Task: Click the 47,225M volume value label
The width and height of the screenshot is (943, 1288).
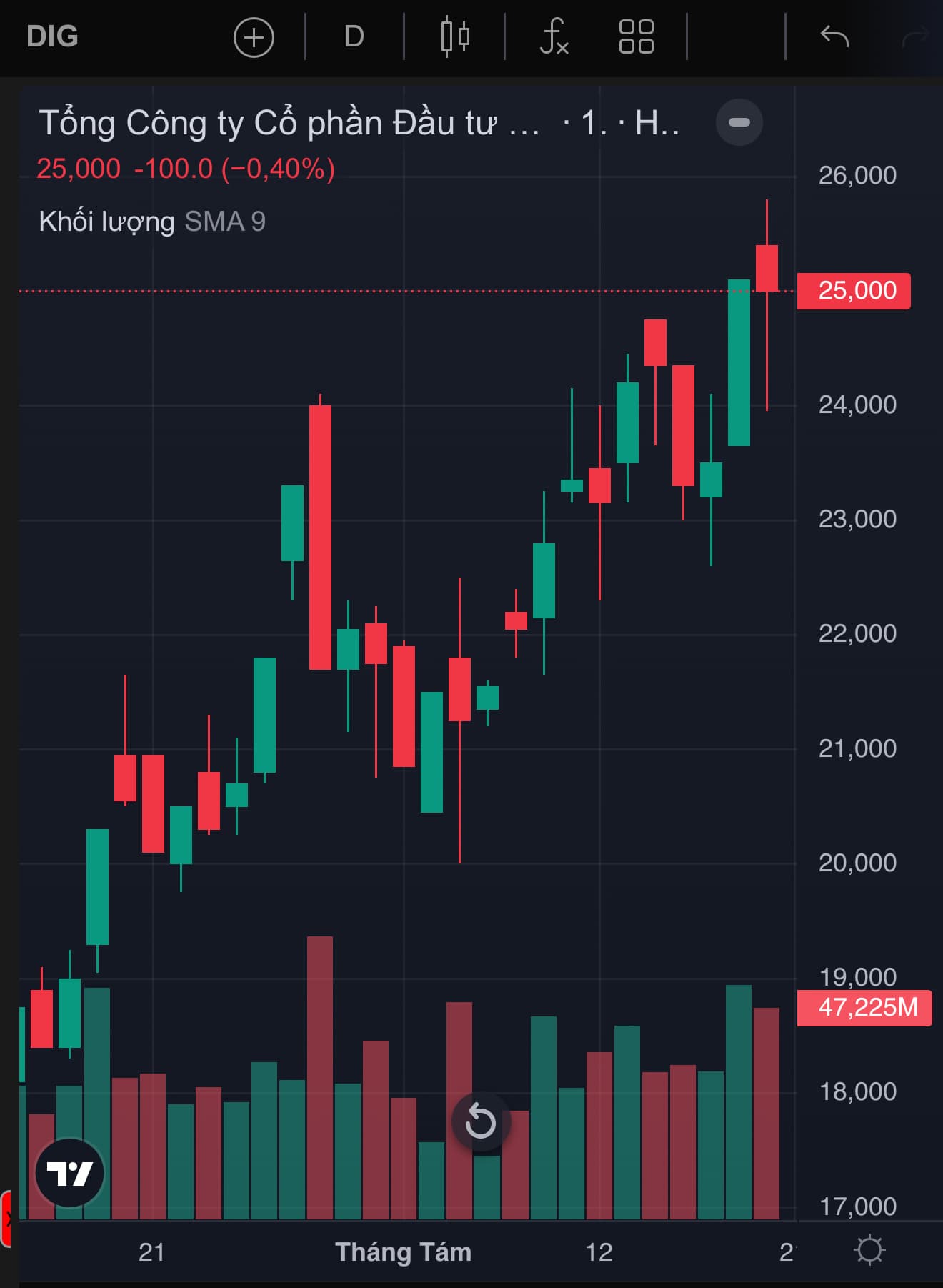Action: pyautogui.click(x=864, y=1008)
